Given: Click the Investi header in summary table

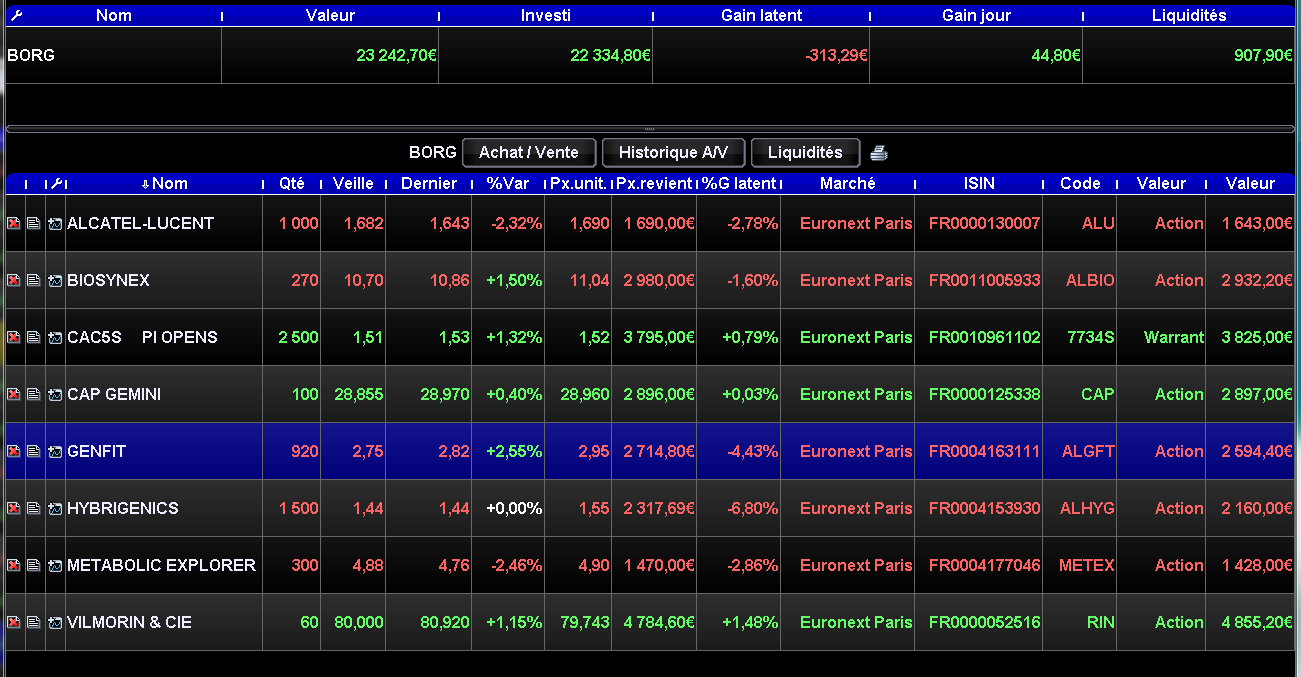Looking at the screenshot, I should pos(546,16).
